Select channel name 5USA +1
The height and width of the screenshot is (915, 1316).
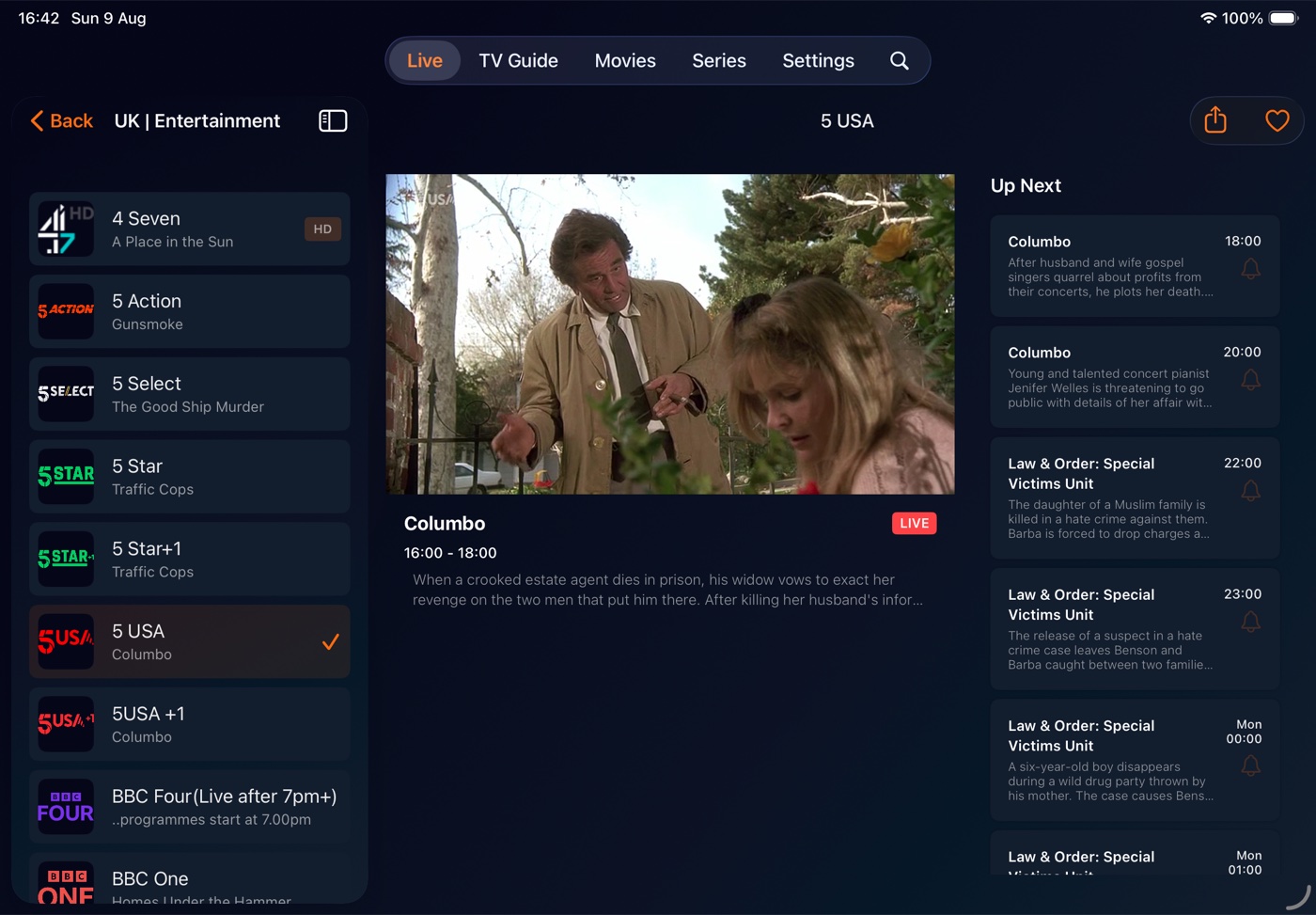pyautogui.click(x=149, y=714)
